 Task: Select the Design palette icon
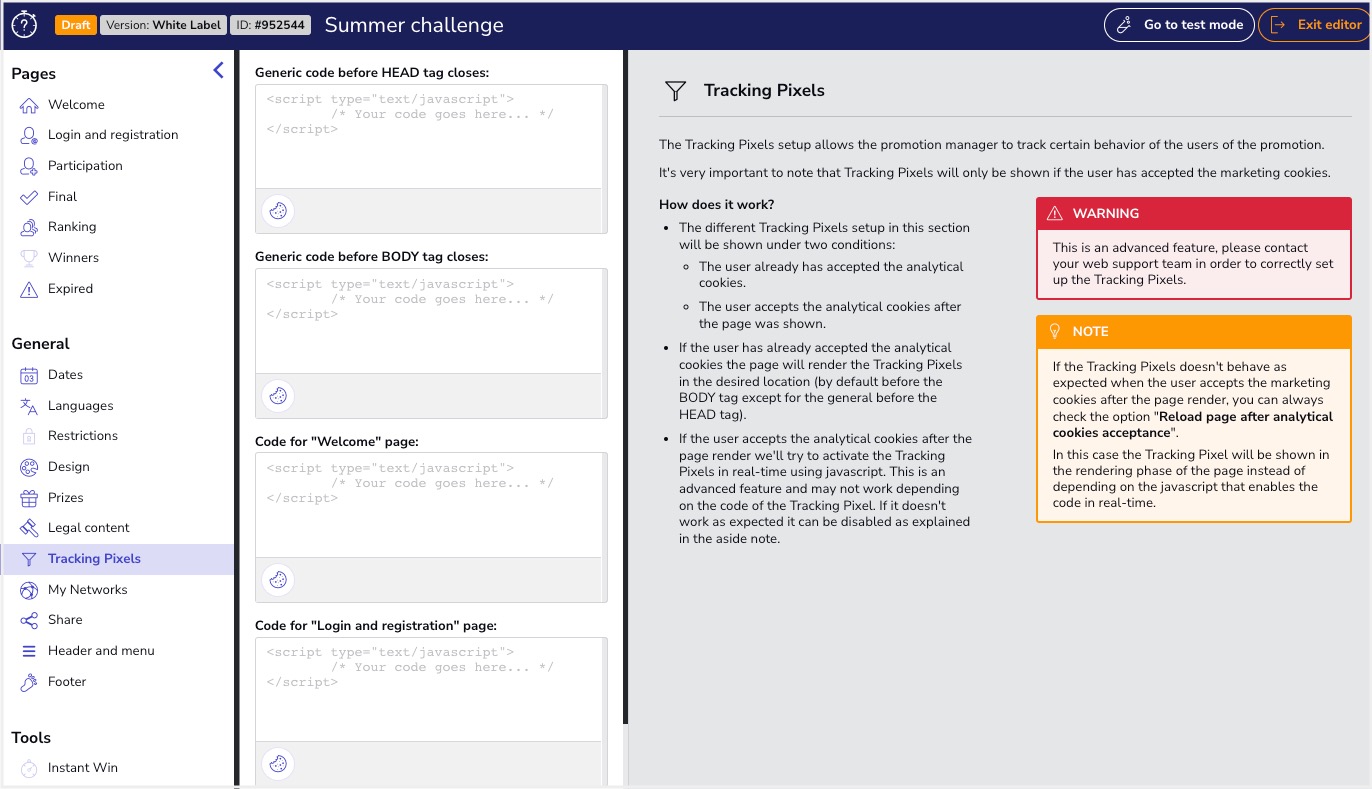tap(29, 467)
